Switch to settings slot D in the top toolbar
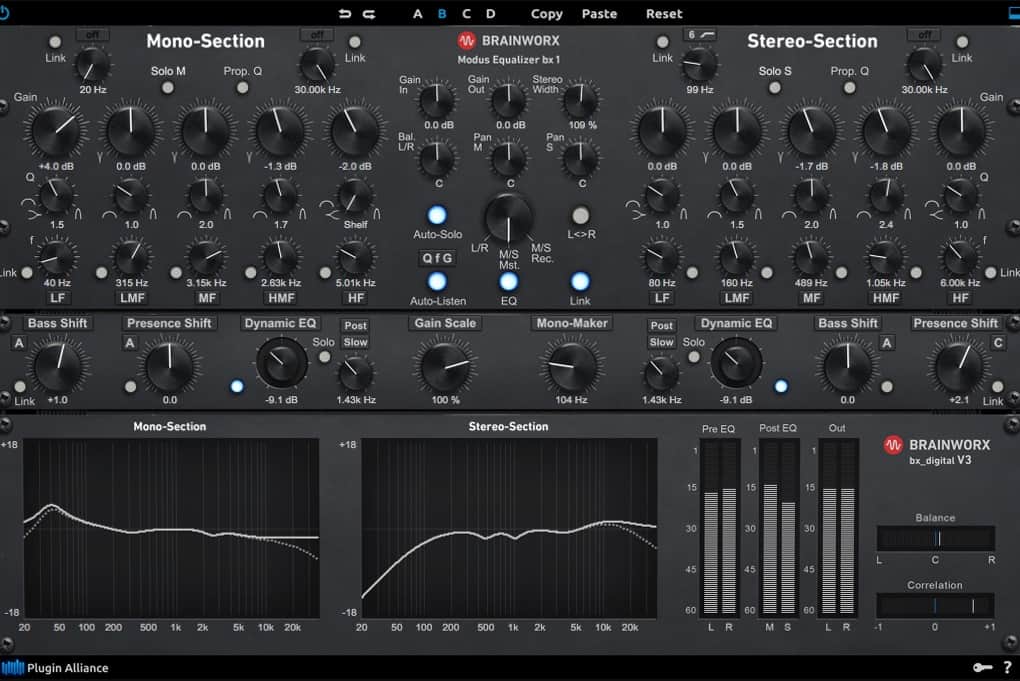Viewport: 1020px width, 681px height. point(490,14)
